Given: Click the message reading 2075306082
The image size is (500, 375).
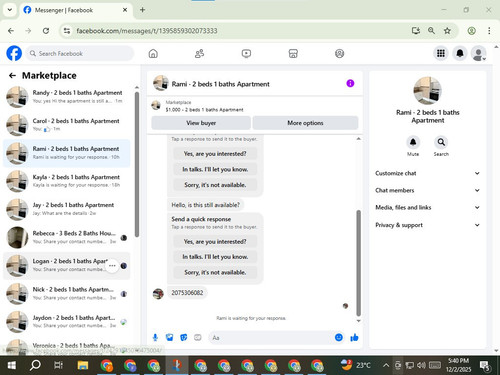Looking at the screenshot, I should tap(187, 293).
